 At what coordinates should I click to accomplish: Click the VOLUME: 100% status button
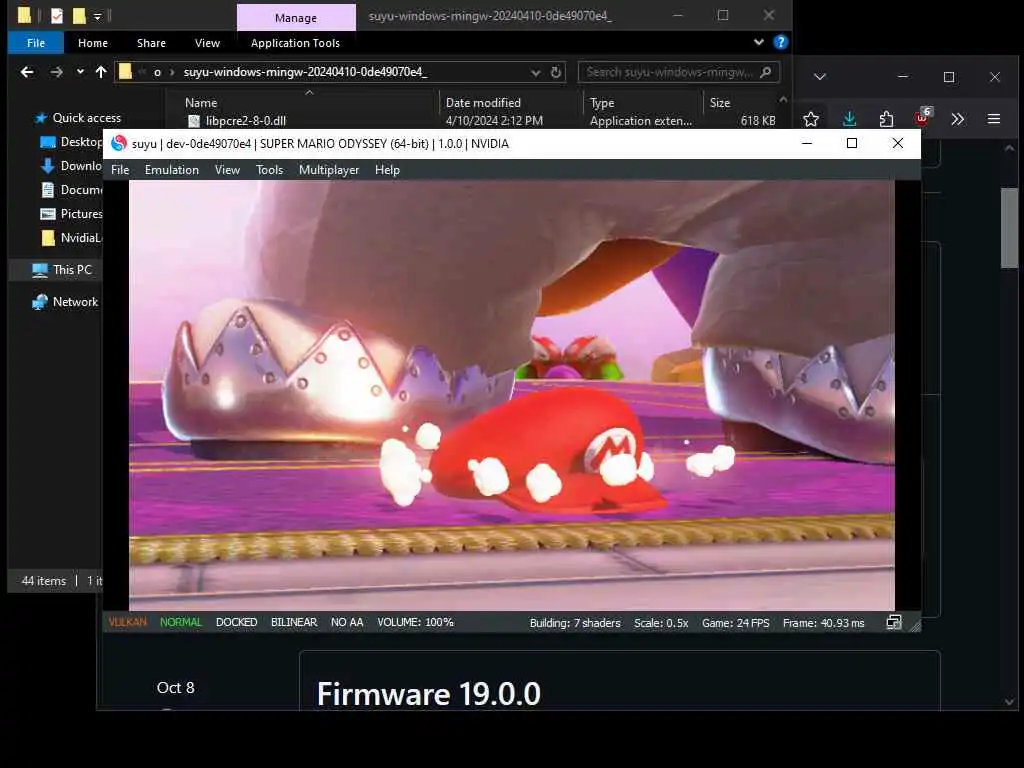tap(415, 622)
